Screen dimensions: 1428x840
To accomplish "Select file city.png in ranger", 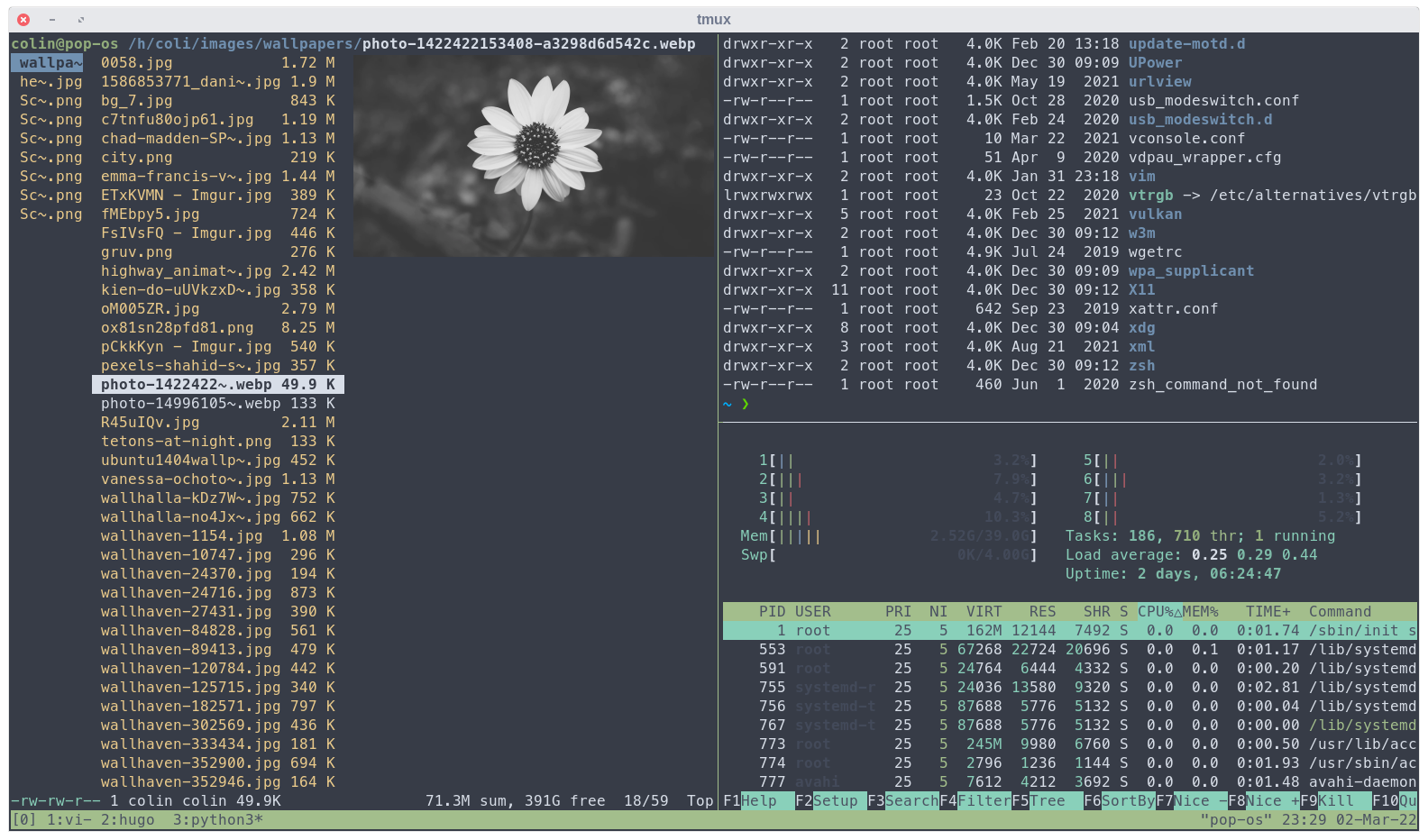I will 218,158.
